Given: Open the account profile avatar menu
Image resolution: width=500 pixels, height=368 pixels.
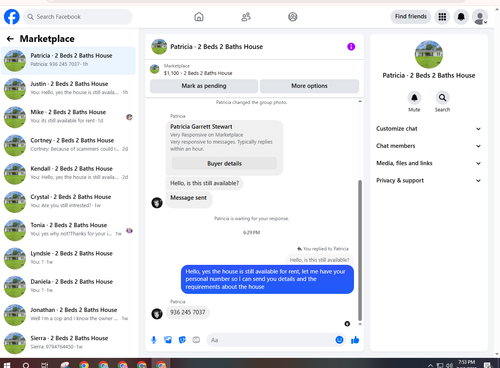Looking at the screenshot, I should tap(480, 17).
